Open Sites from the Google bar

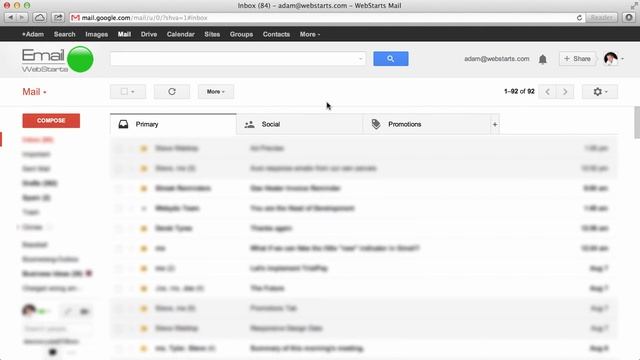[x=212, y=34]
